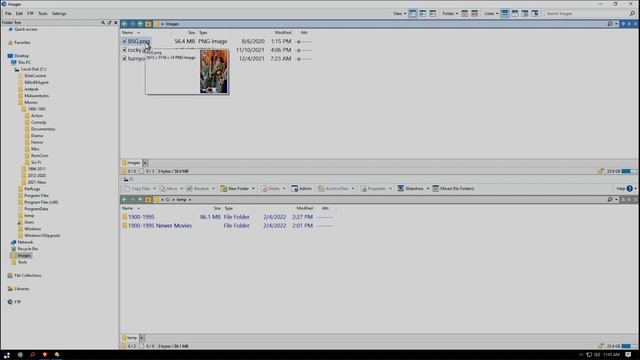Sort upper pane by Modified column
This screenshot has width=640, height=360.
point(282,33)
